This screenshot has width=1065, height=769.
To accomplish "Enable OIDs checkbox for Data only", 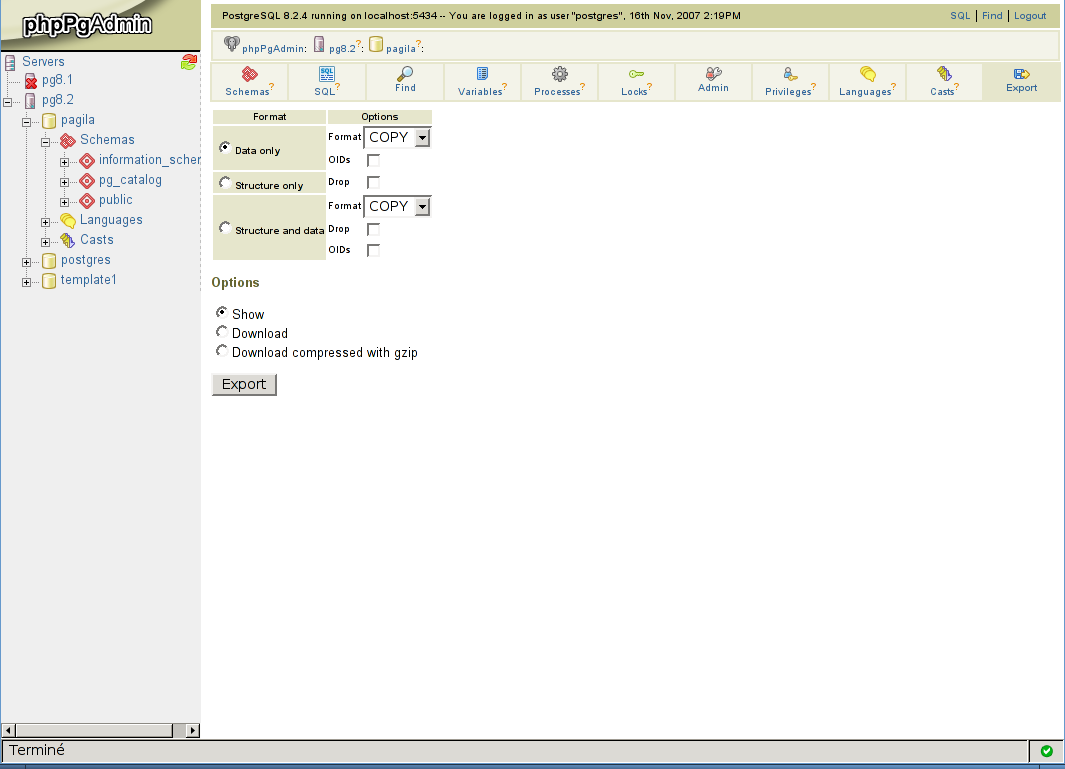I will click(x=373, y=160).
